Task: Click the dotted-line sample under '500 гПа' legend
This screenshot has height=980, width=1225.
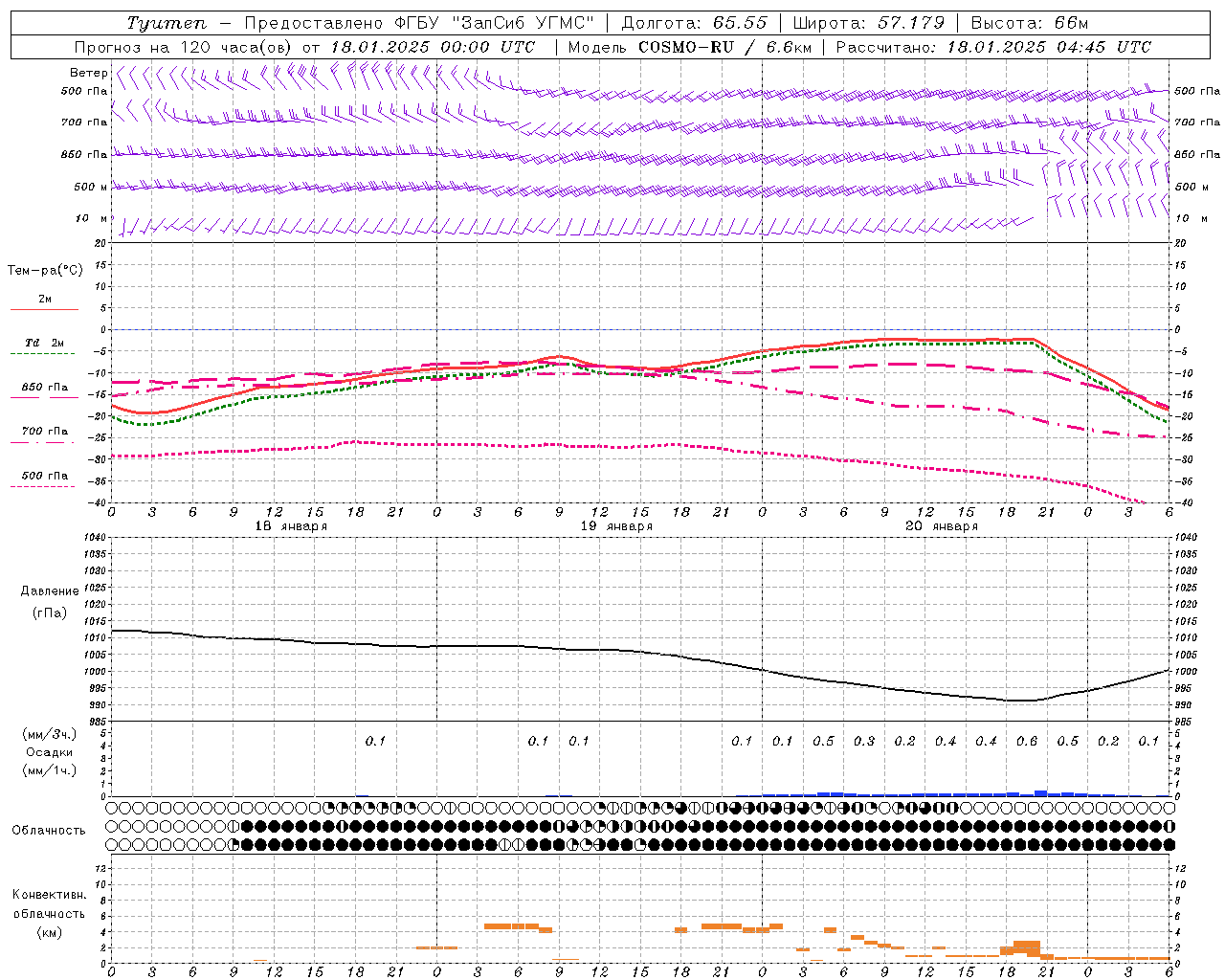Action: [43, 487]
